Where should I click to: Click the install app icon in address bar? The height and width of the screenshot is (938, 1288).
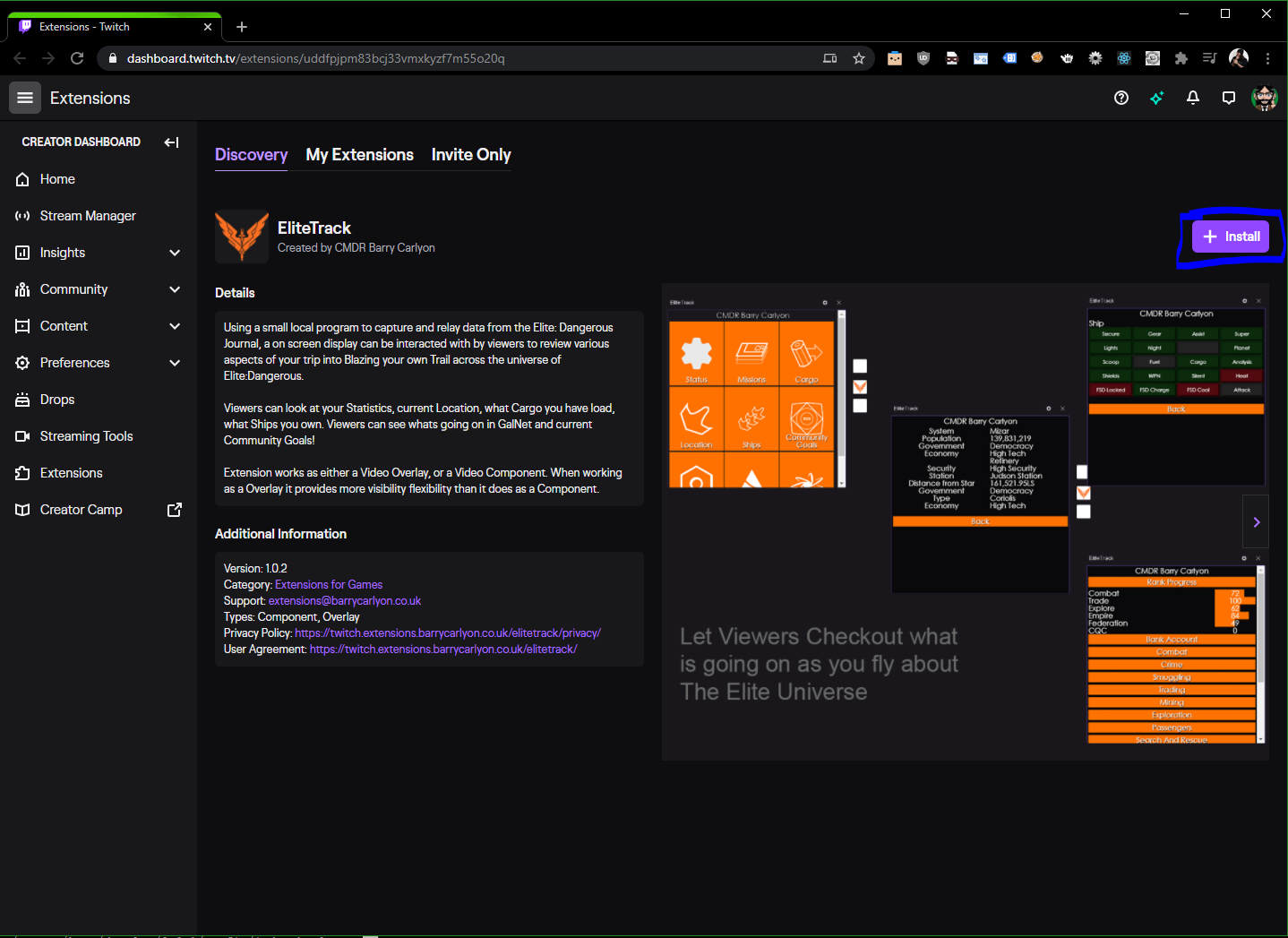830,58
